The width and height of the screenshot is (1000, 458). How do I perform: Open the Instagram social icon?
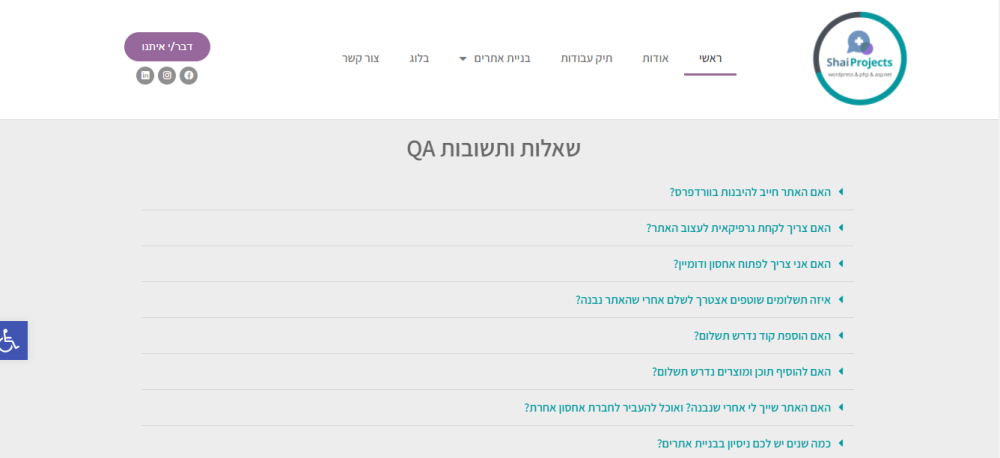tap(167, 76)
